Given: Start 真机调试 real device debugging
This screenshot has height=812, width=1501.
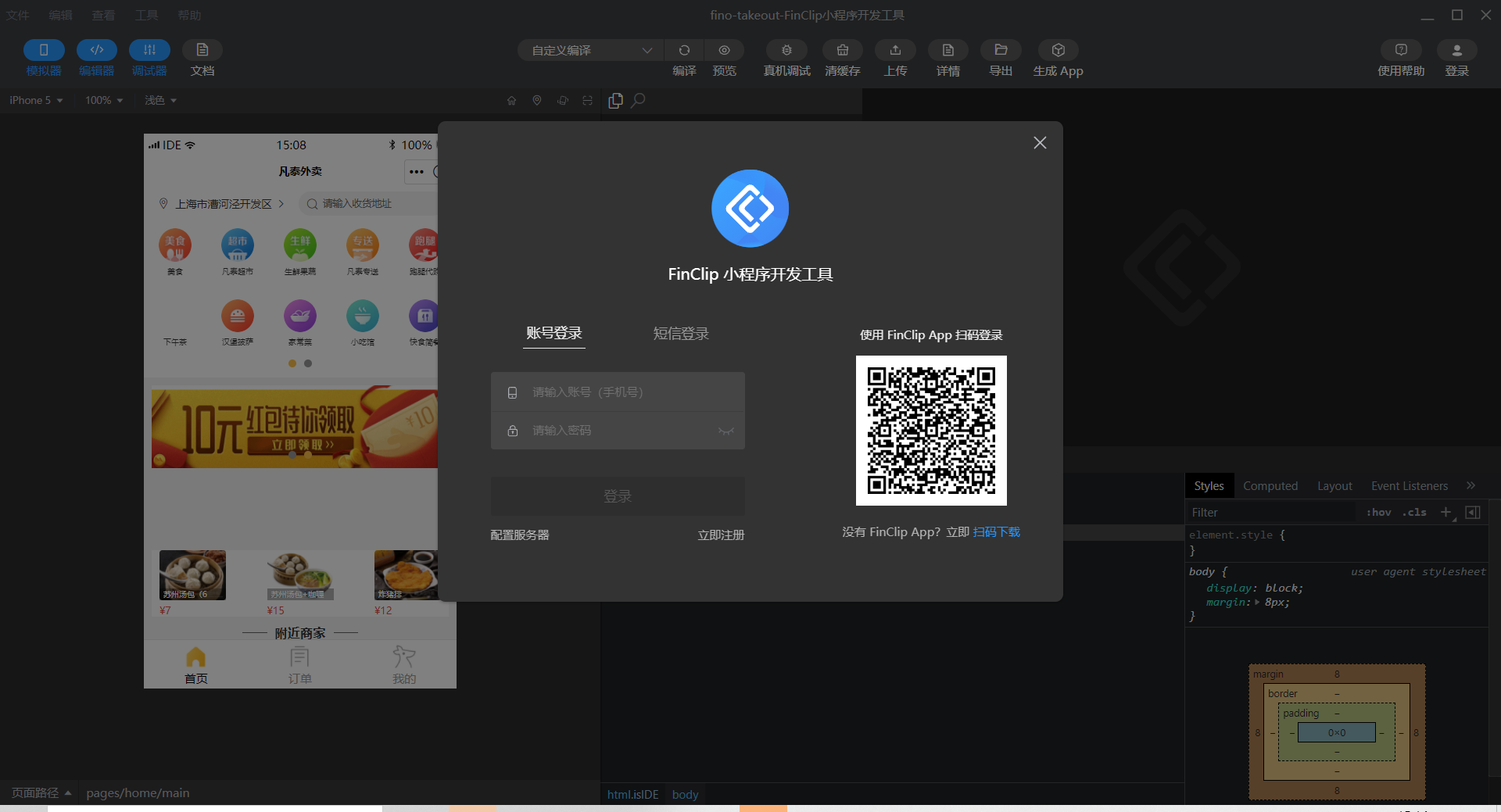Looking at the screenshot, I should (x=786, y=50).
